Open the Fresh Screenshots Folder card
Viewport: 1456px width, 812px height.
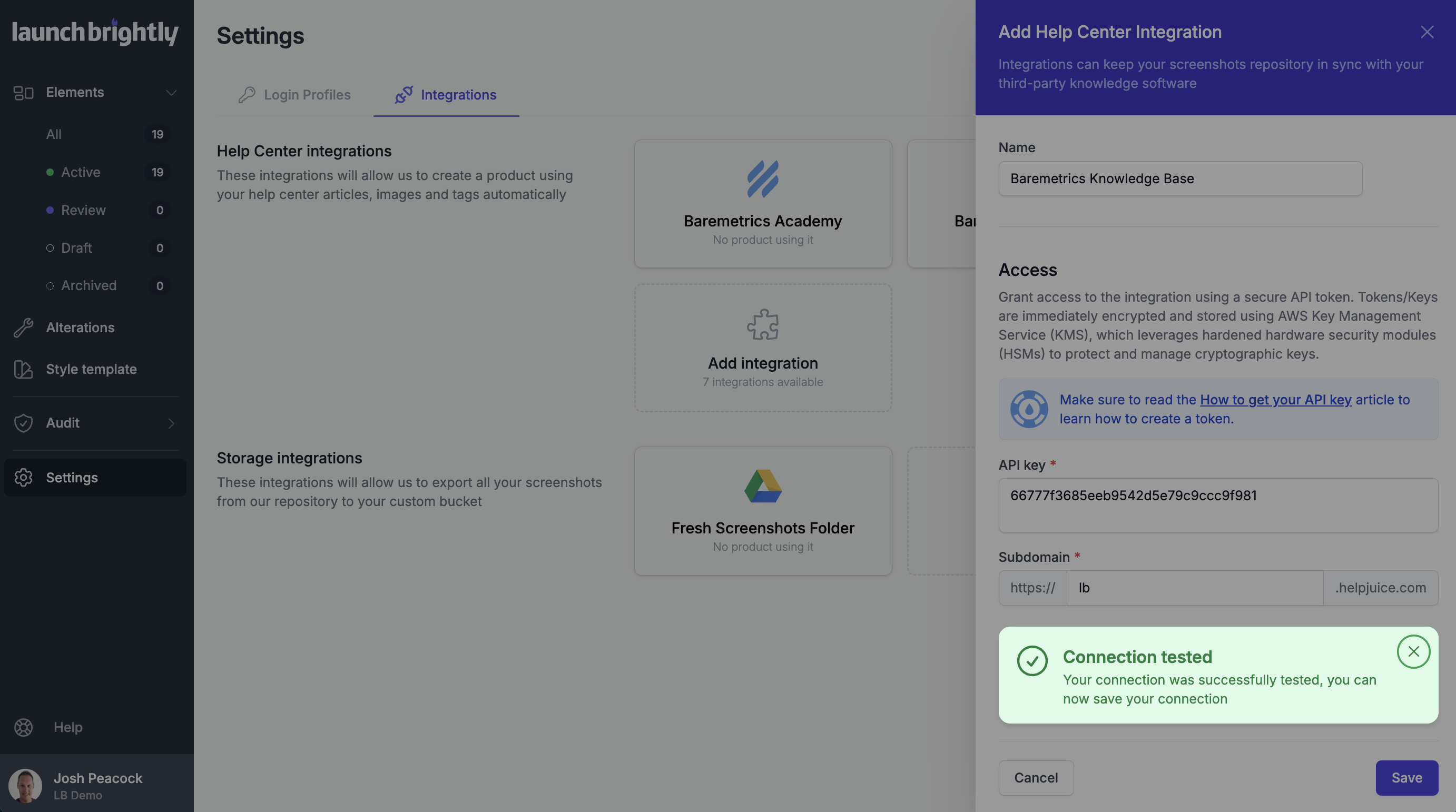tap(762, 511)
